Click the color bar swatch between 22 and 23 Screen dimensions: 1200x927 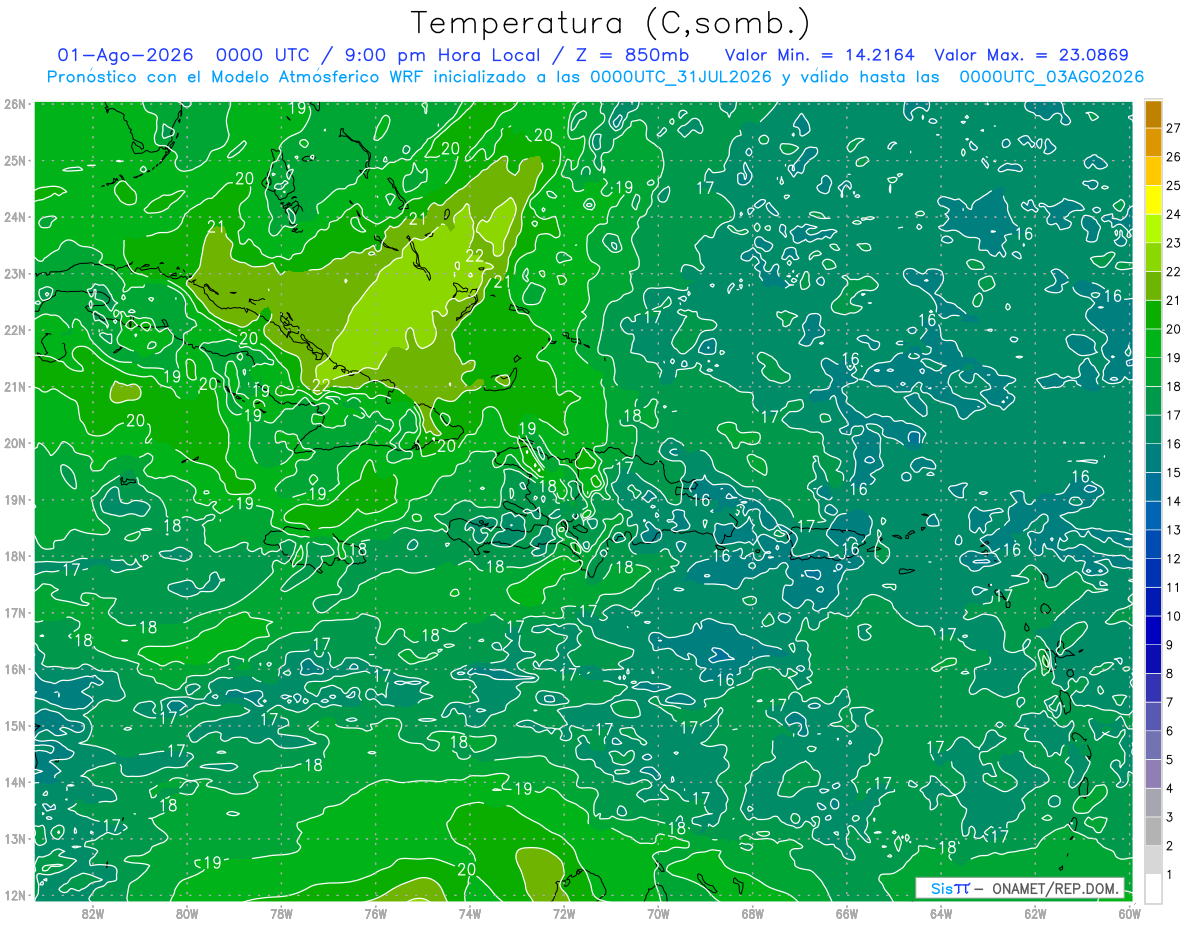point(1154,257)
